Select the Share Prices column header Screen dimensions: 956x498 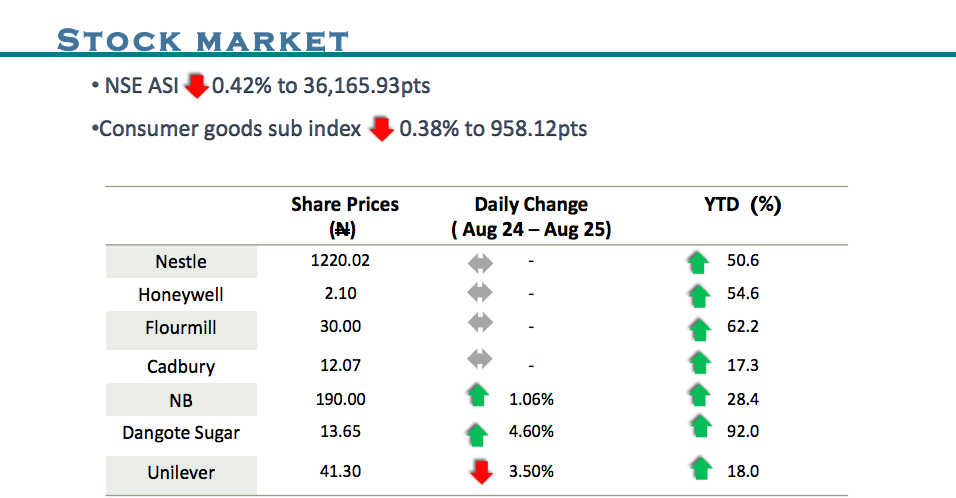[345, 216]
